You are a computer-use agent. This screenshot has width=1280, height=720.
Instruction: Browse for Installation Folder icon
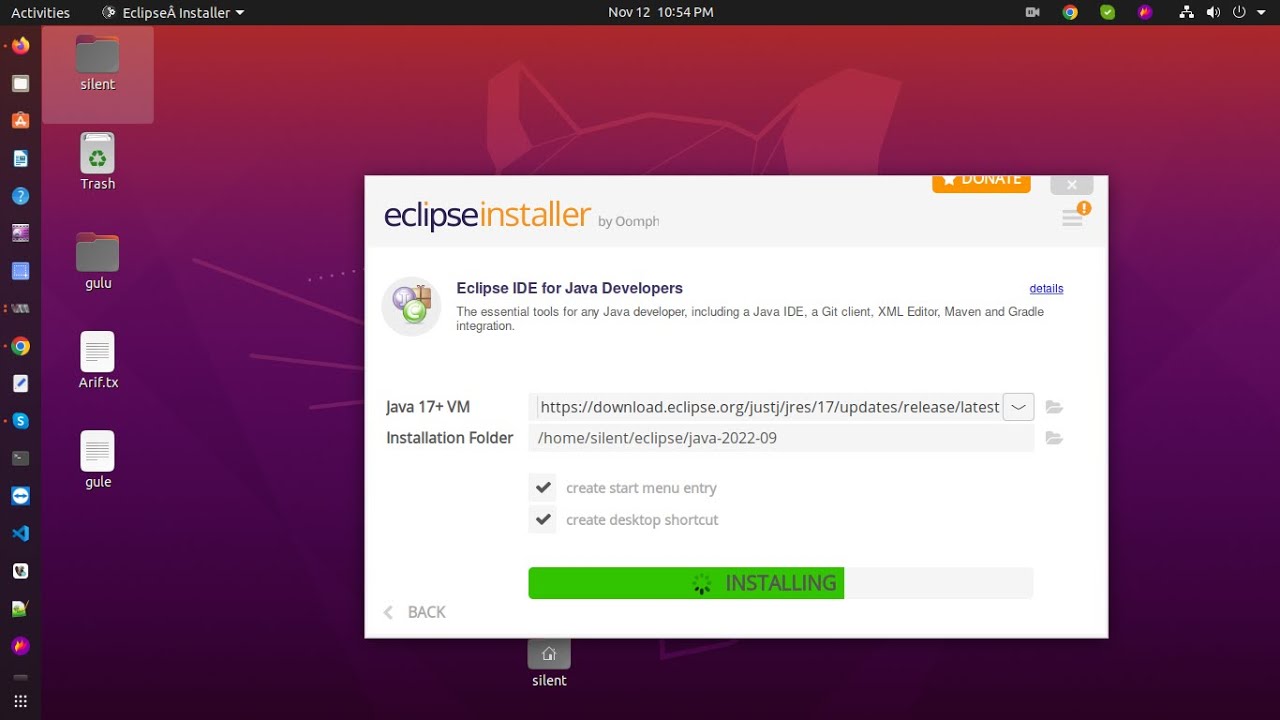[x=1054, y=438]
